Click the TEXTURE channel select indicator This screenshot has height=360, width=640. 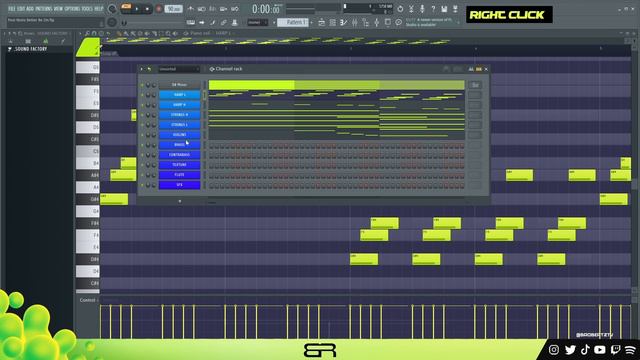(x=204, y=165)
